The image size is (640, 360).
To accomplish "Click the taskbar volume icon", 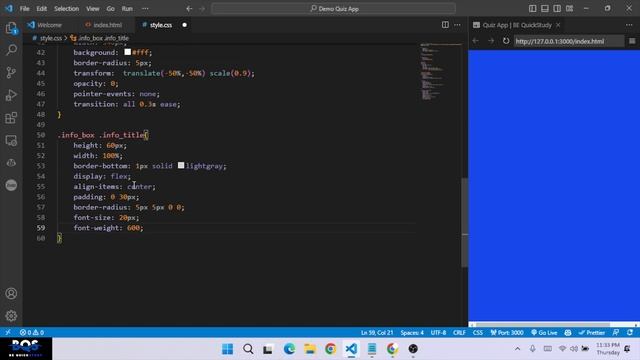I will (574, 349).
